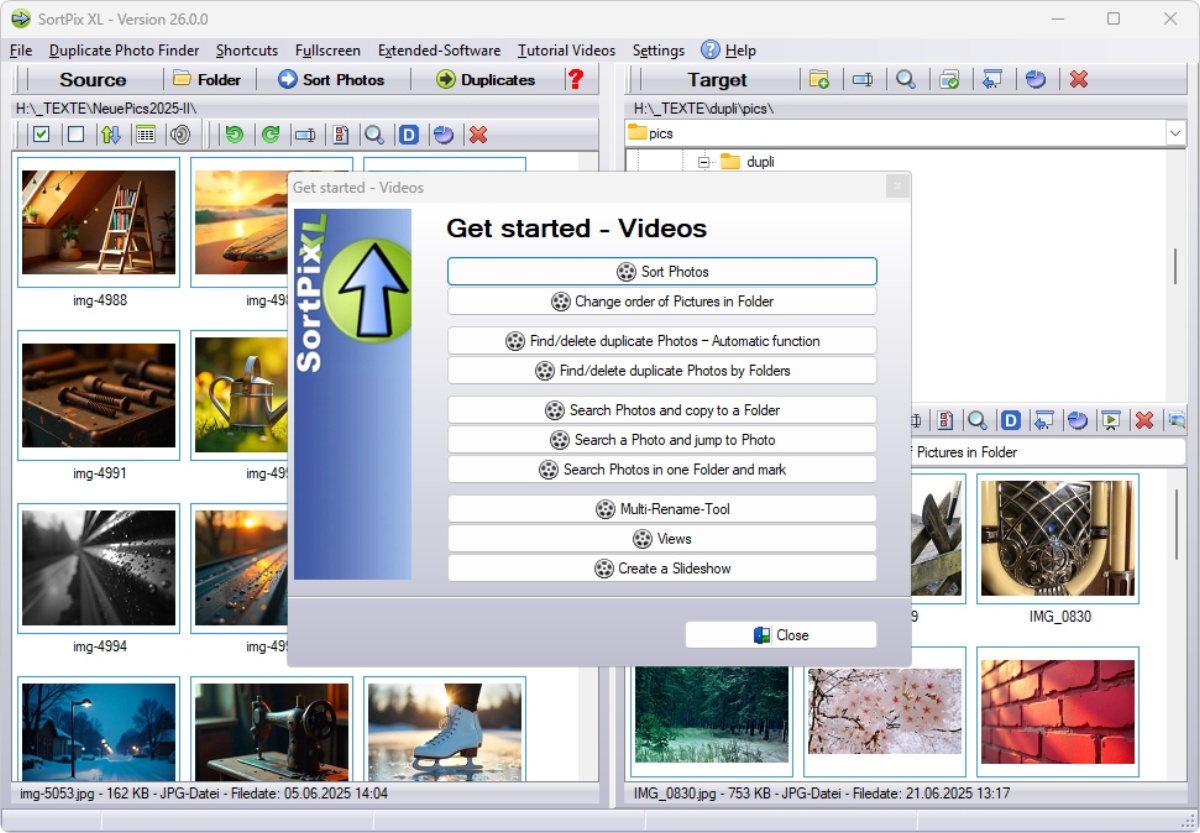The width and height of the screenshot is (1200, 833).
Task: Click the red X delete icon in Target toolbar
Action: 1079,79
